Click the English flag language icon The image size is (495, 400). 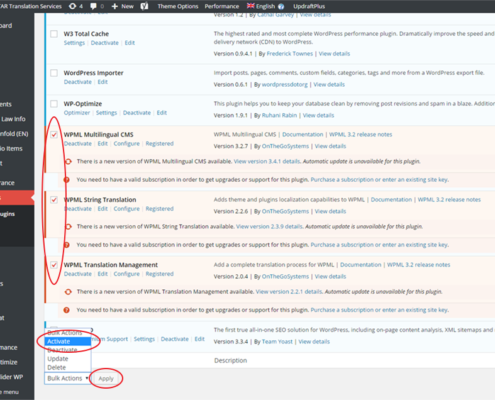click(250, 6)
